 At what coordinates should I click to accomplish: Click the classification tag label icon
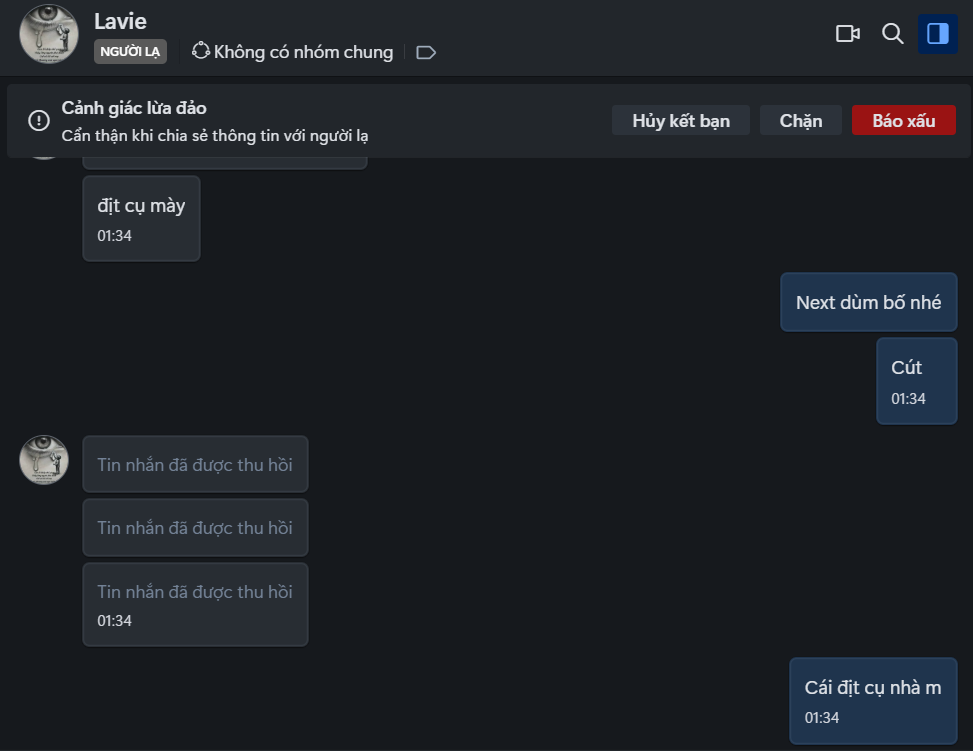click(425, 52)
